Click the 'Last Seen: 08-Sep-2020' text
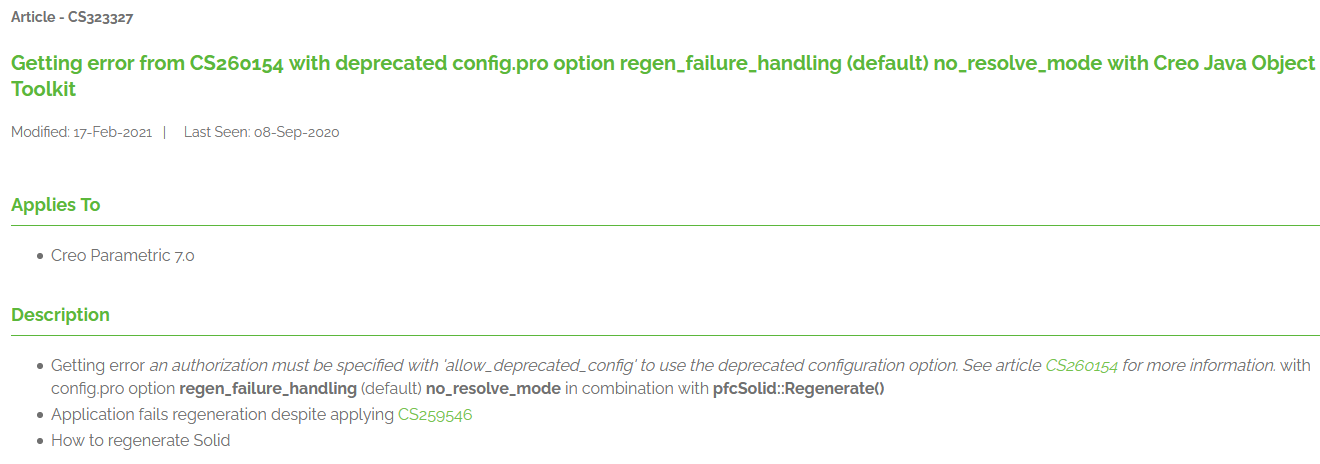1320x464 pixels. tap(261, 132)
